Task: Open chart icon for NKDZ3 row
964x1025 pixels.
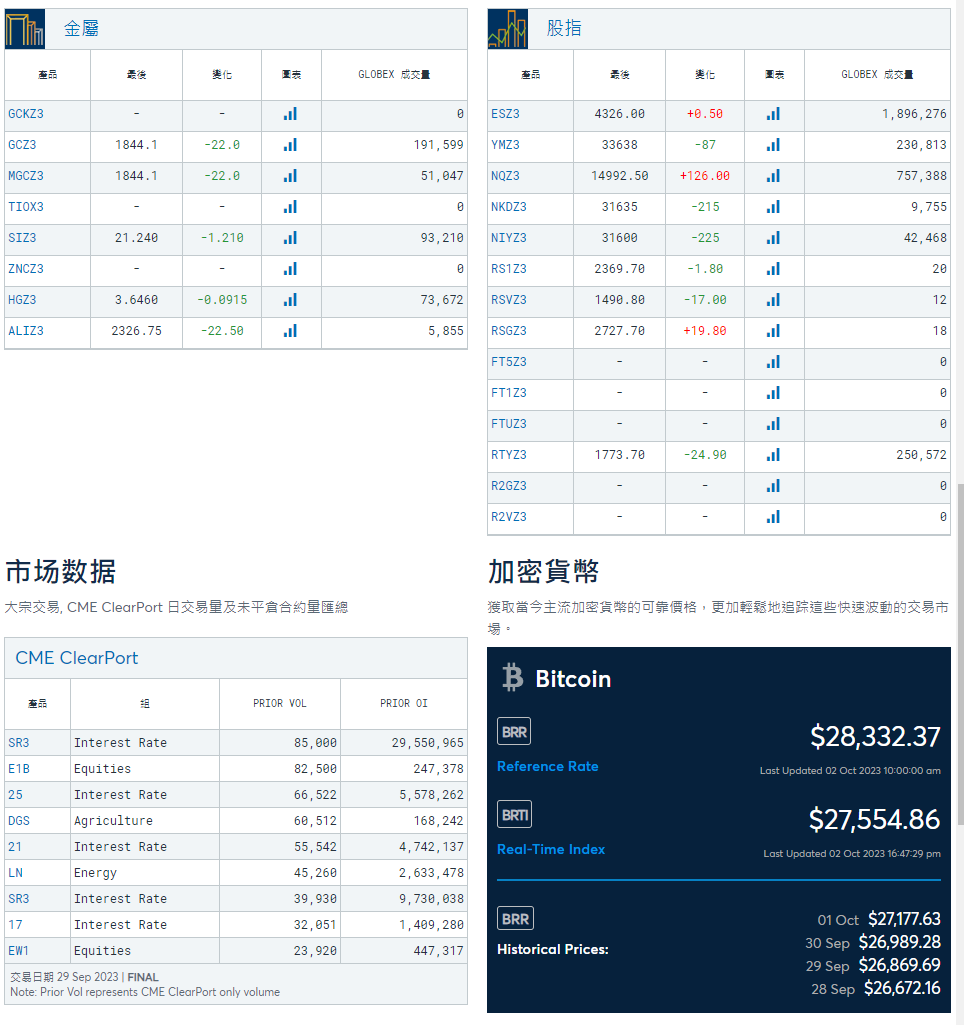Action: coord(773,207)
